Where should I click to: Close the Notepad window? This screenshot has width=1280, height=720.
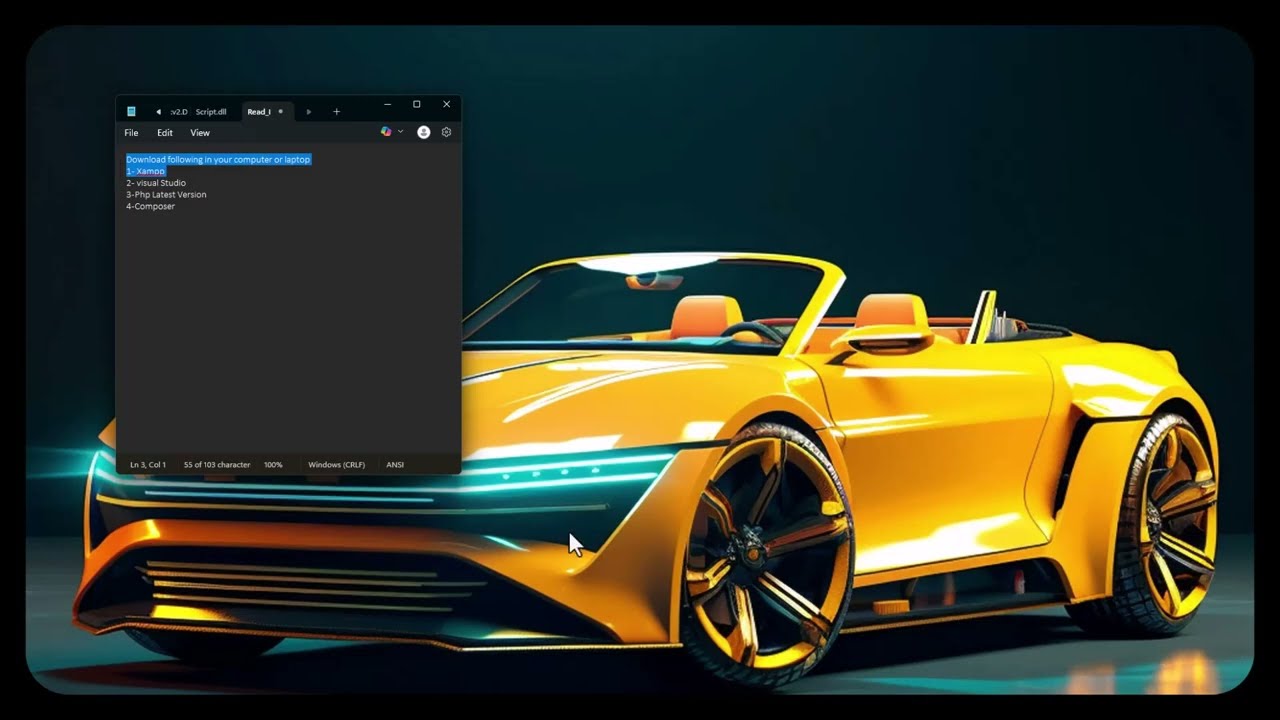click(x=446, y=104)
